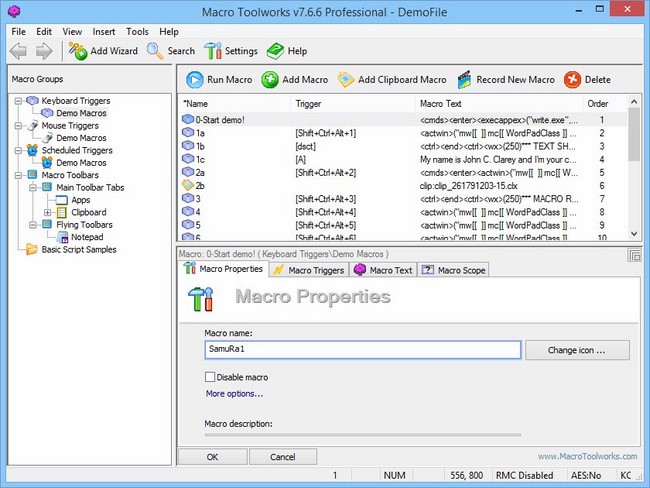
Task: Click the macro list vertical scrollbar
Action: (633, 170)
